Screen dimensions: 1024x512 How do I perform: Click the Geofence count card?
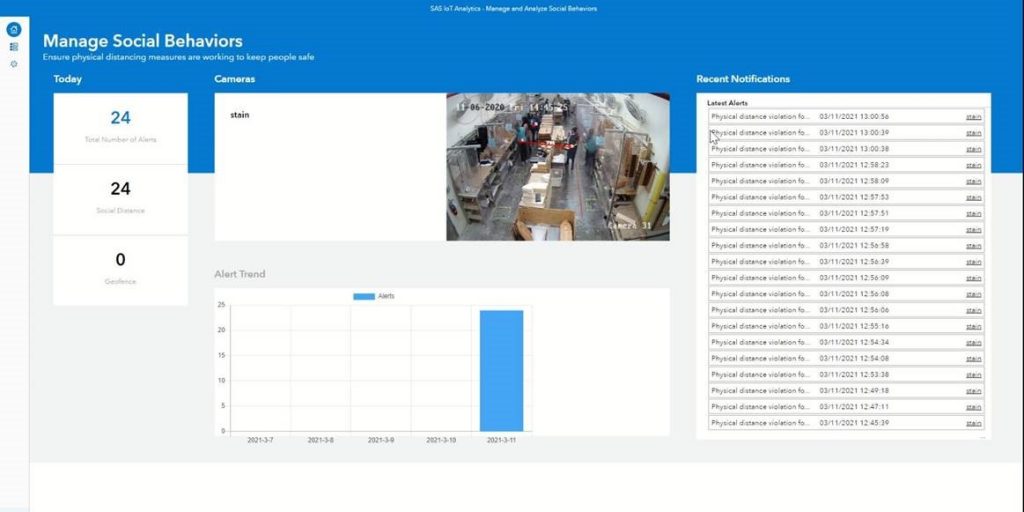tap(120, 269)
